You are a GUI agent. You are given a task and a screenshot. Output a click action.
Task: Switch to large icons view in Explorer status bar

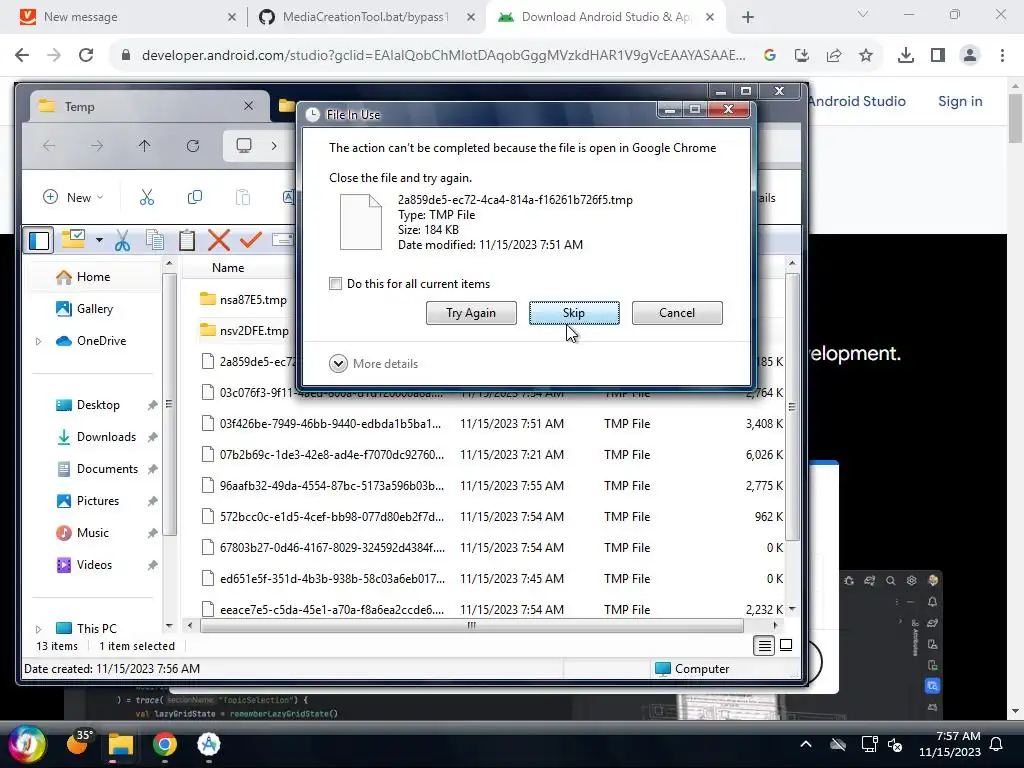tap(786, 645)
